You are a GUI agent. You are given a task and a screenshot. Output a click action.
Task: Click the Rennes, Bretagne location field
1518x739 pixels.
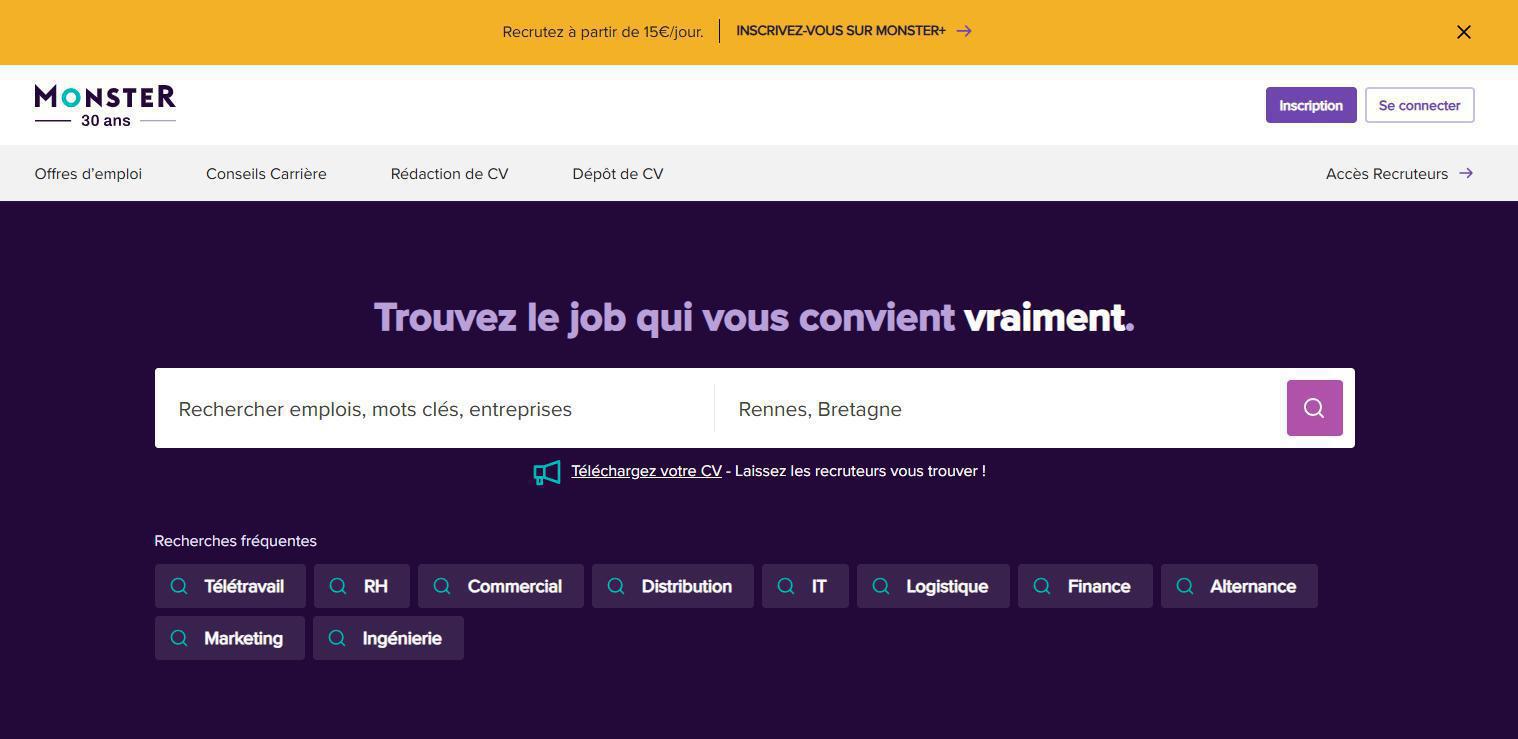click(1000, 409)
